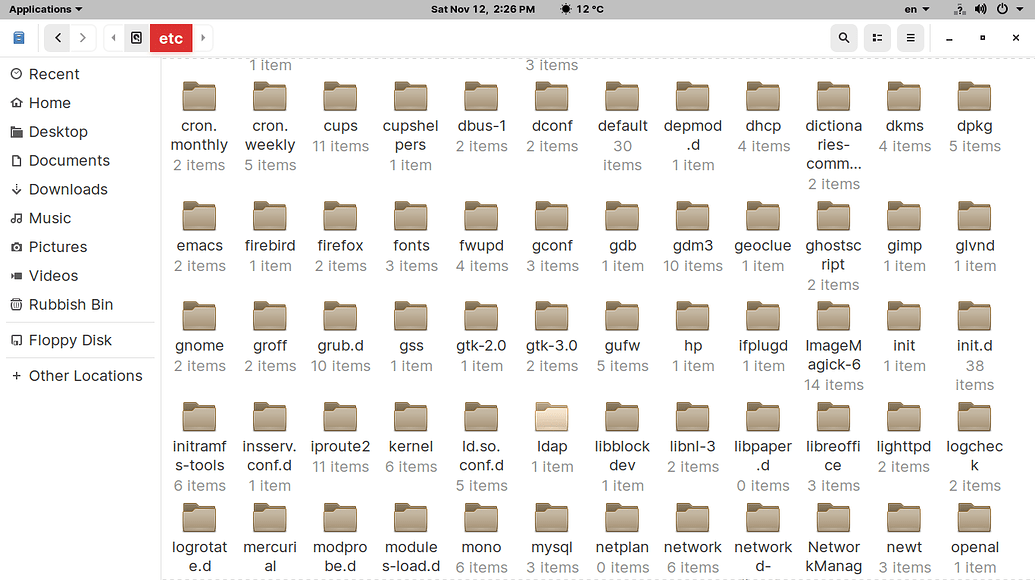Click the search magnifier icon

(844, 38)
